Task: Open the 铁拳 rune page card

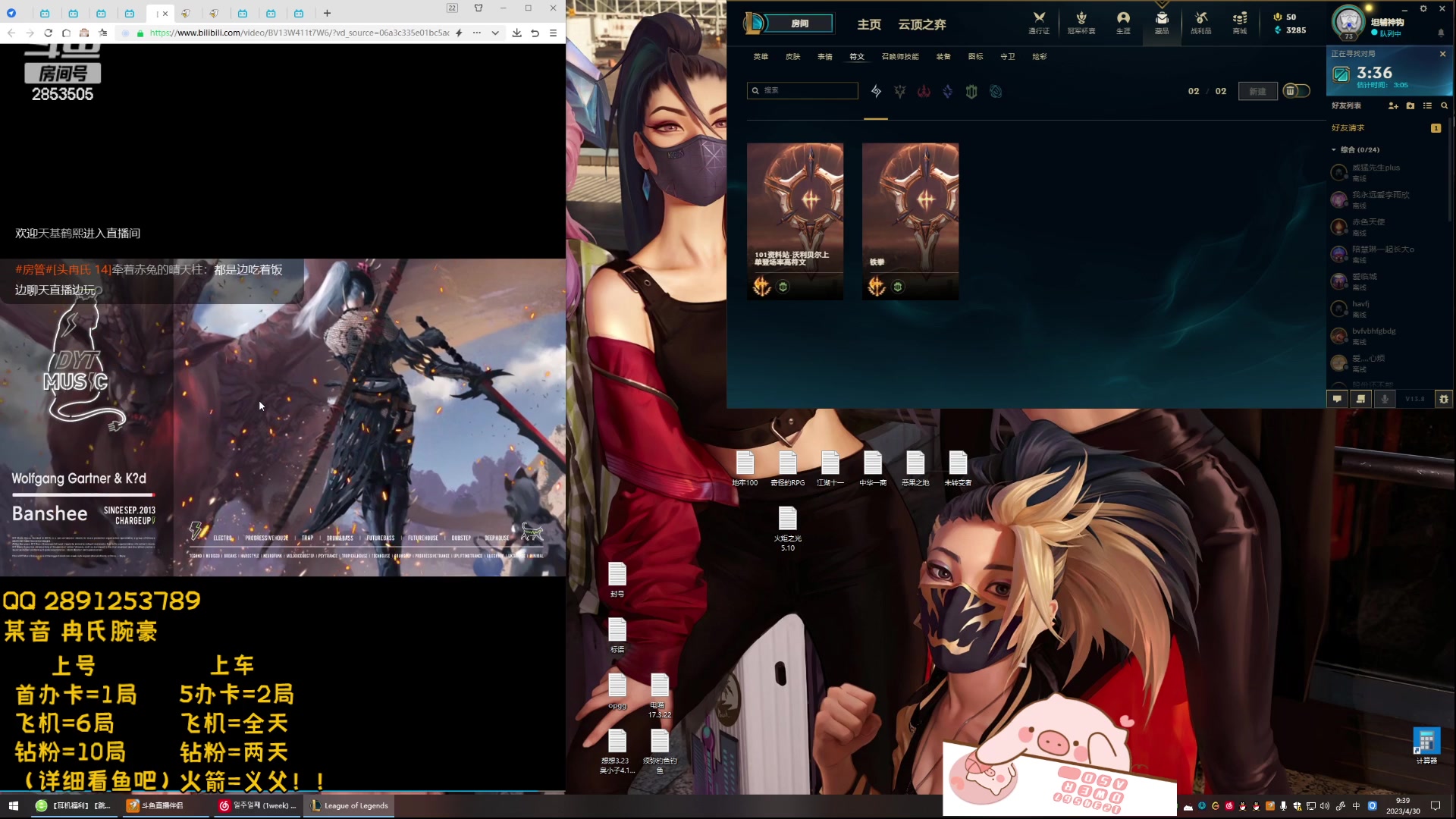Action: (x=910, y=221)
